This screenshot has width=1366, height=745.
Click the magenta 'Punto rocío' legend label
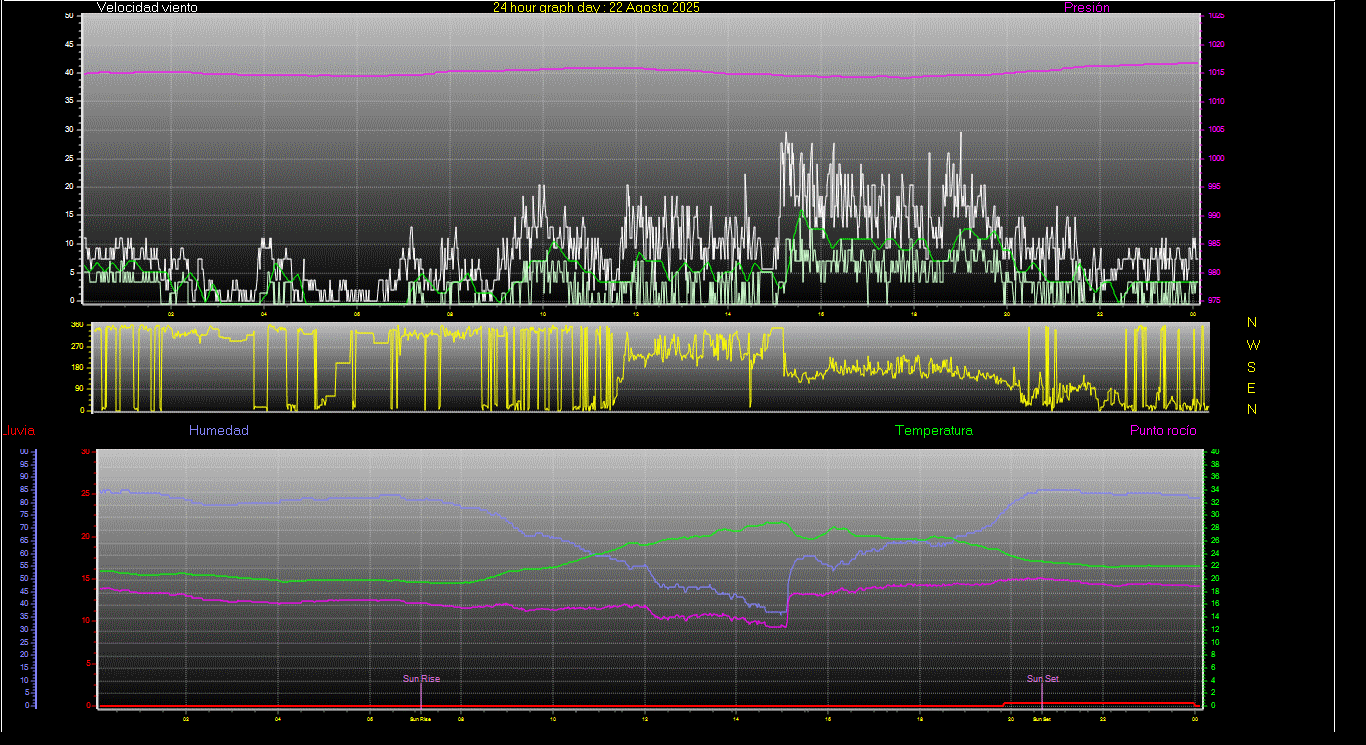click(x=1163, y=430)
